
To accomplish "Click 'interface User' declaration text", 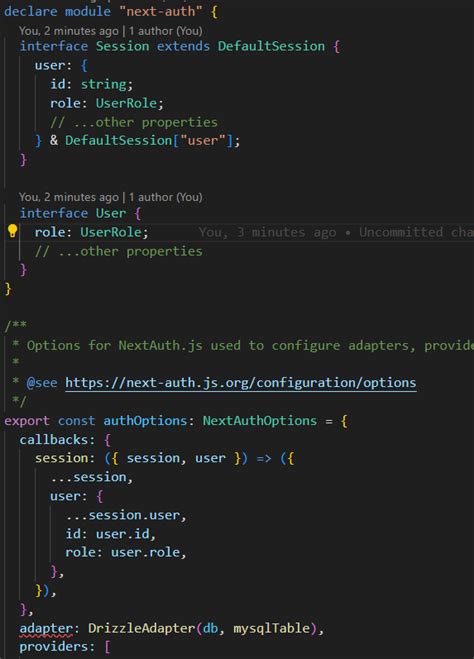I will (73, 213).
